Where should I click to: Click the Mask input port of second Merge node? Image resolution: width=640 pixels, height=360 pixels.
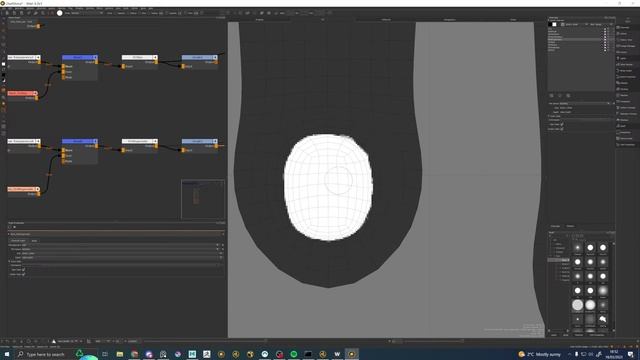coord(64,161)
